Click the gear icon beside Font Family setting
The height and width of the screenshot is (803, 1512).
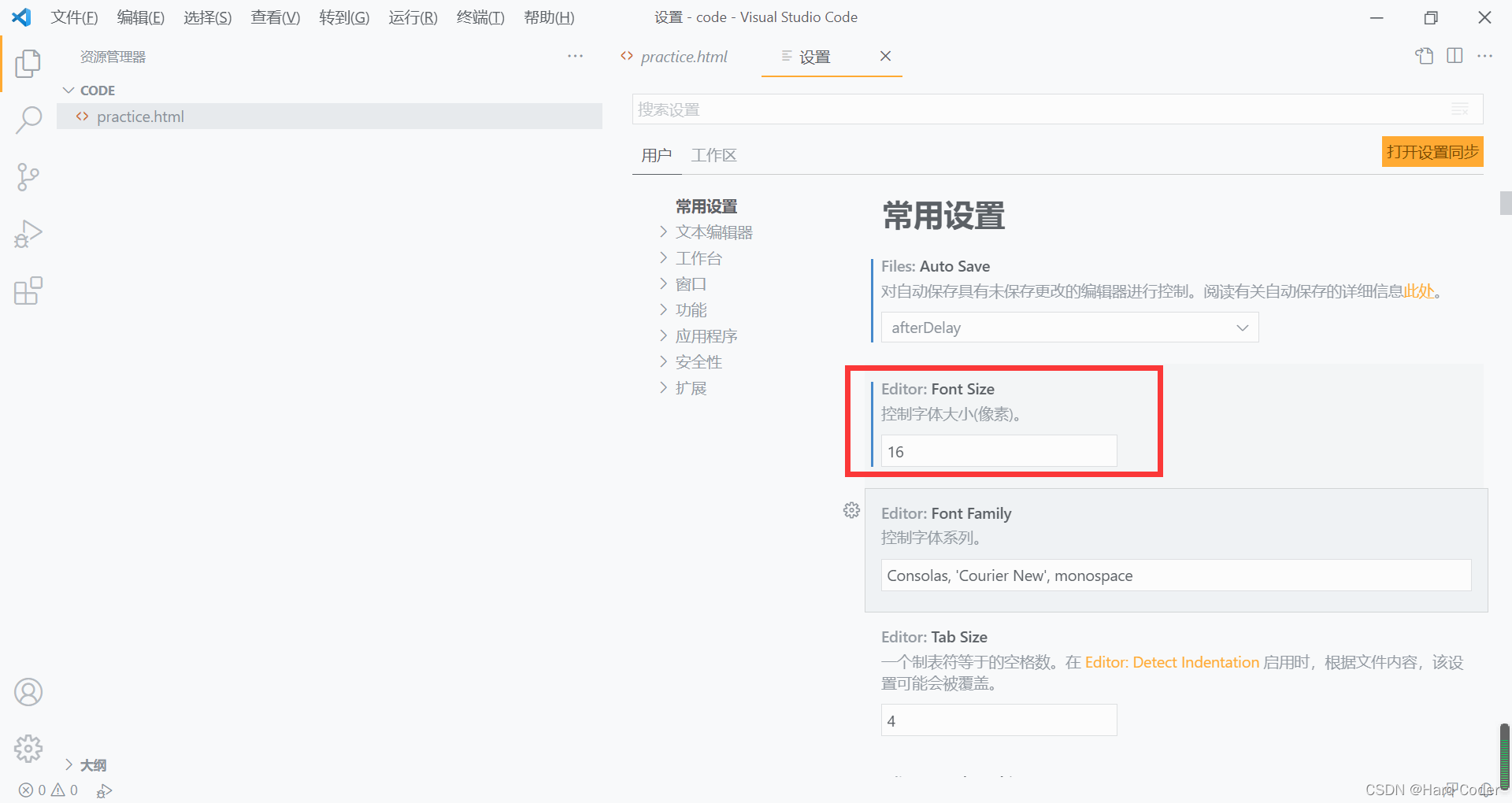(851, 510)
